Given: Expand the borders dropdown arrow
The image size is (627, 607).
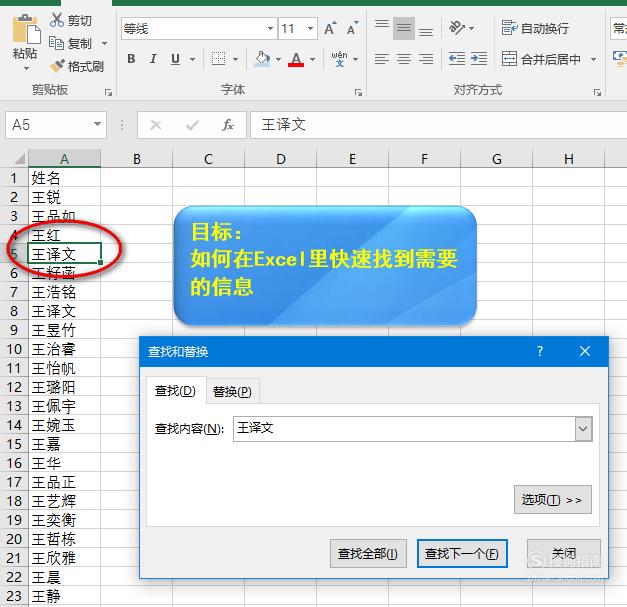Looking at the screenshot, I should (235, 59).
